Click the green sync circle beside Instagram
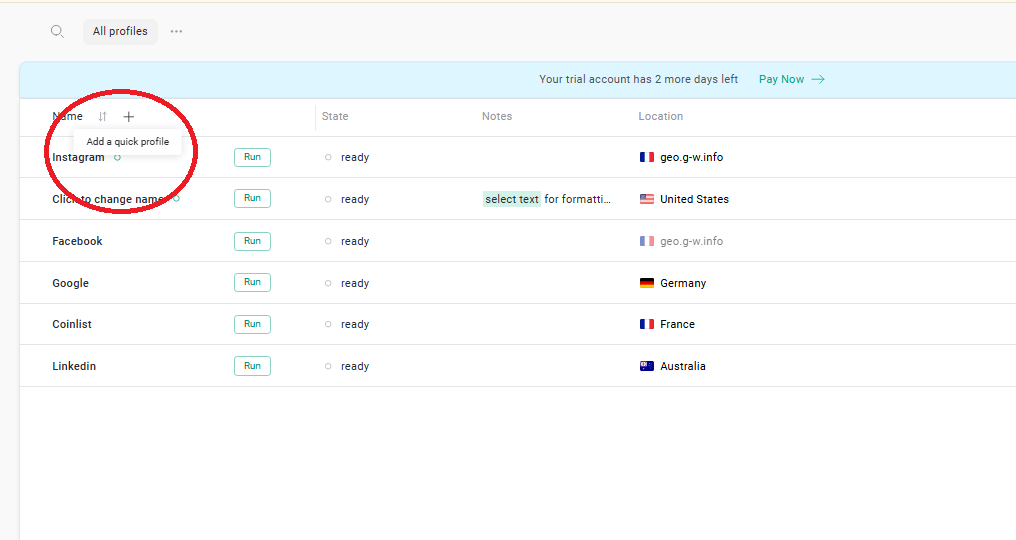This screenshot has height=540, width=1016. [x=117, y=158]
